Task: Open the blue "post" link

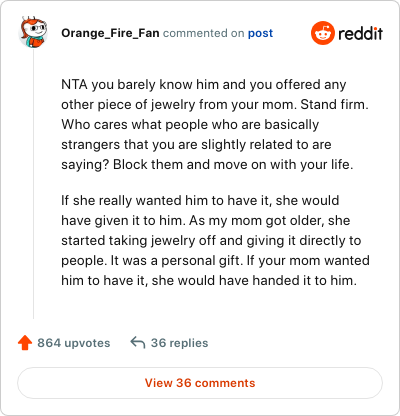Action: click(x=260, y=33)
